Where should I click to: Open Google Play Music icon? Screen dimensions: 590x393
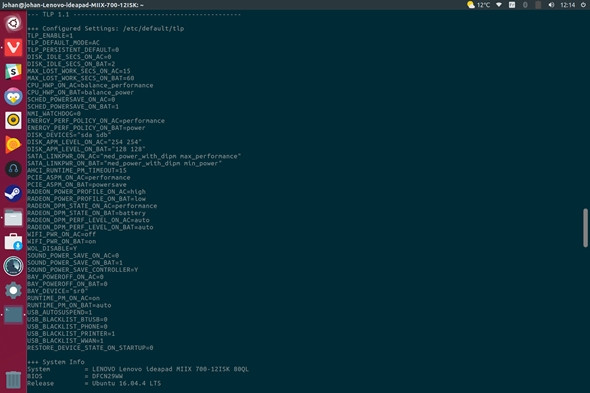[13, 145]
